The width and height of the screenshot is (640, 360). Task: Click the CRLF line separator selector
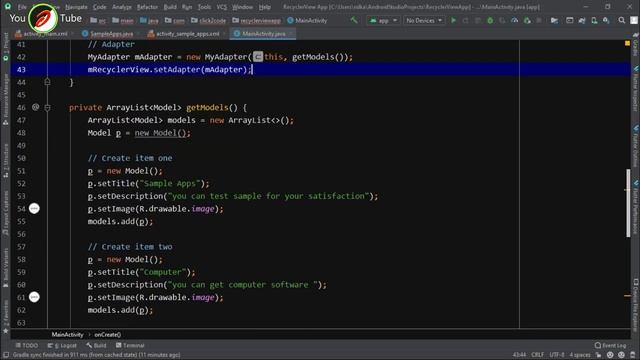click(537, 355)
